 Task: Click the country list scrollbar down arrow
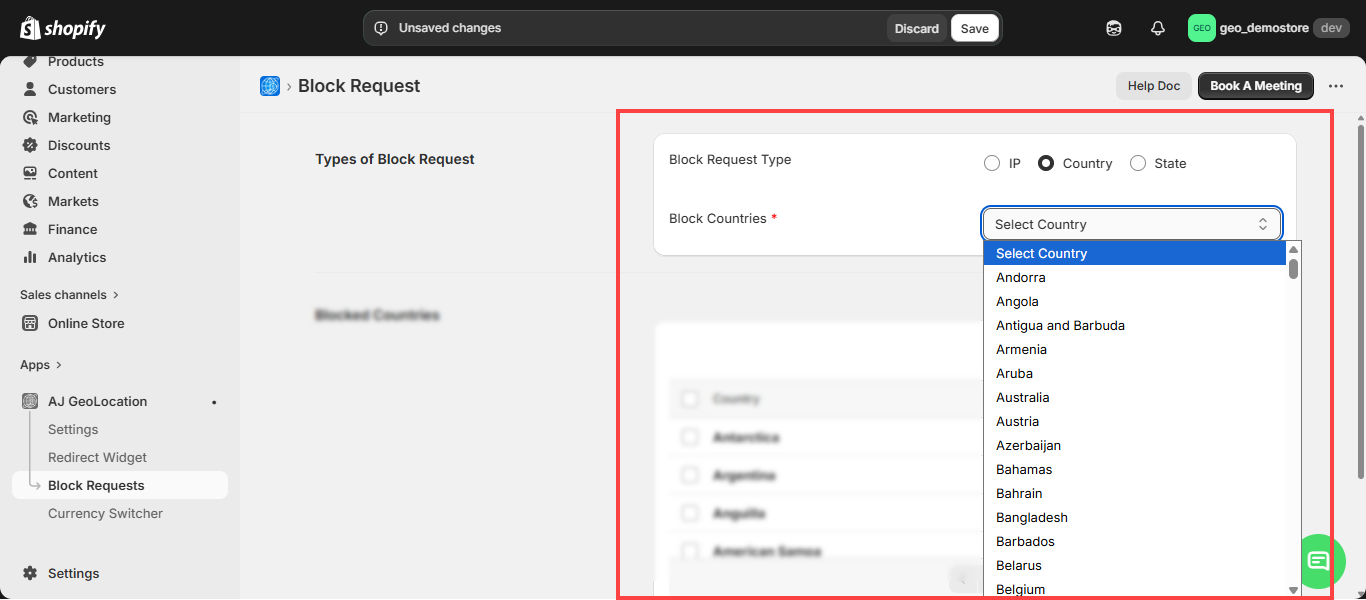(x=1293, y=590)
